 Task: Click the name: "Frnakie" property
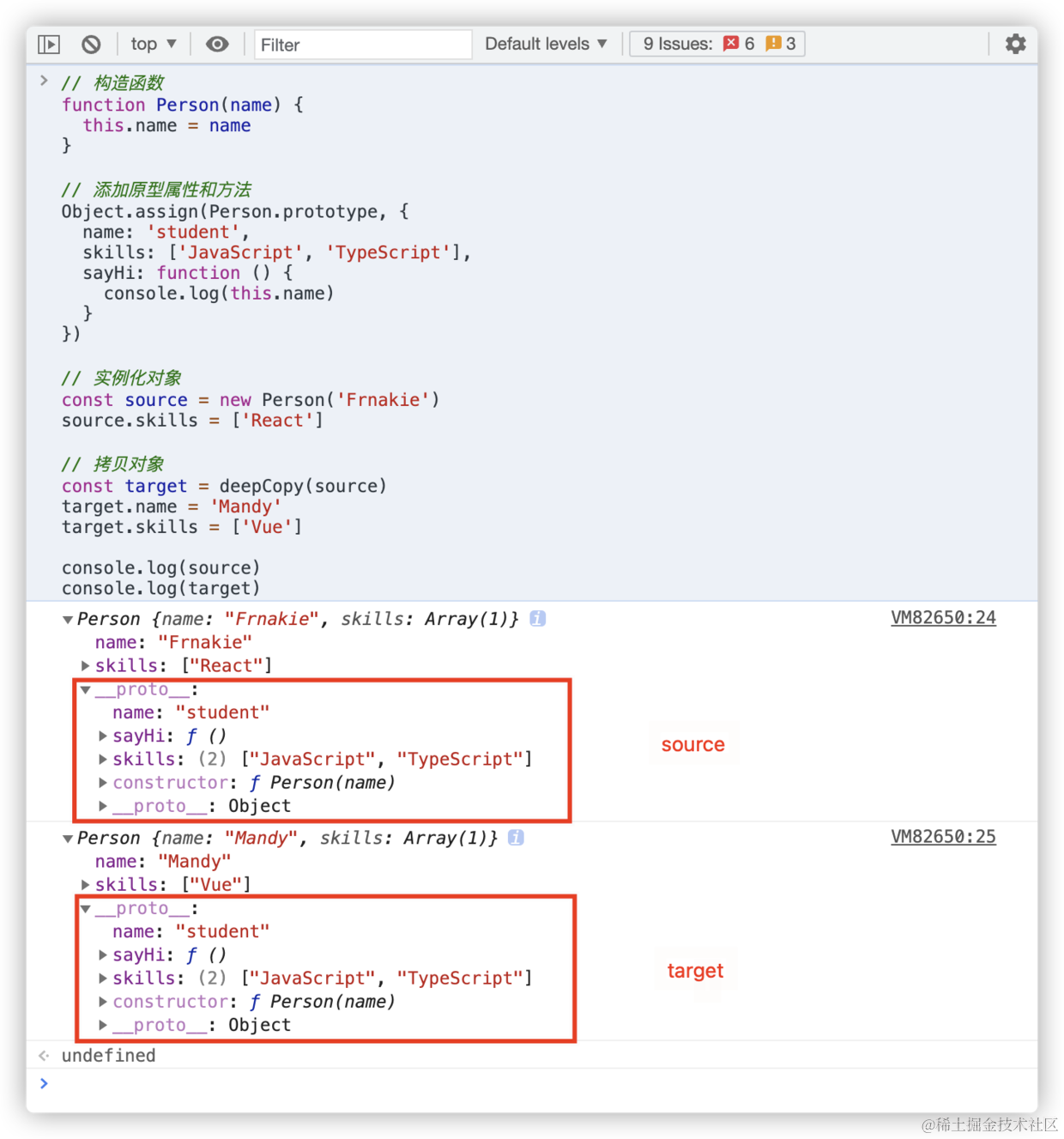point(173,642)
